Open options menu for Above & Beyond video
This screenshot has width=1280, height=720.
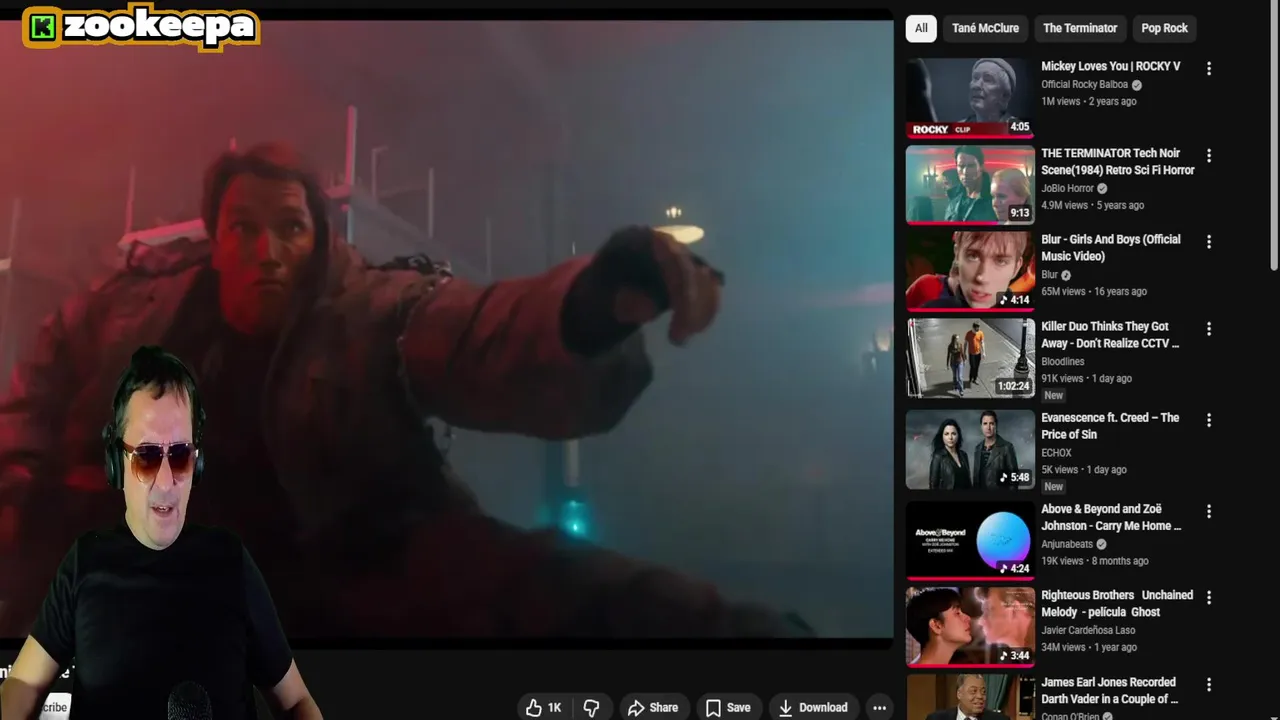tap(1209, 511)
